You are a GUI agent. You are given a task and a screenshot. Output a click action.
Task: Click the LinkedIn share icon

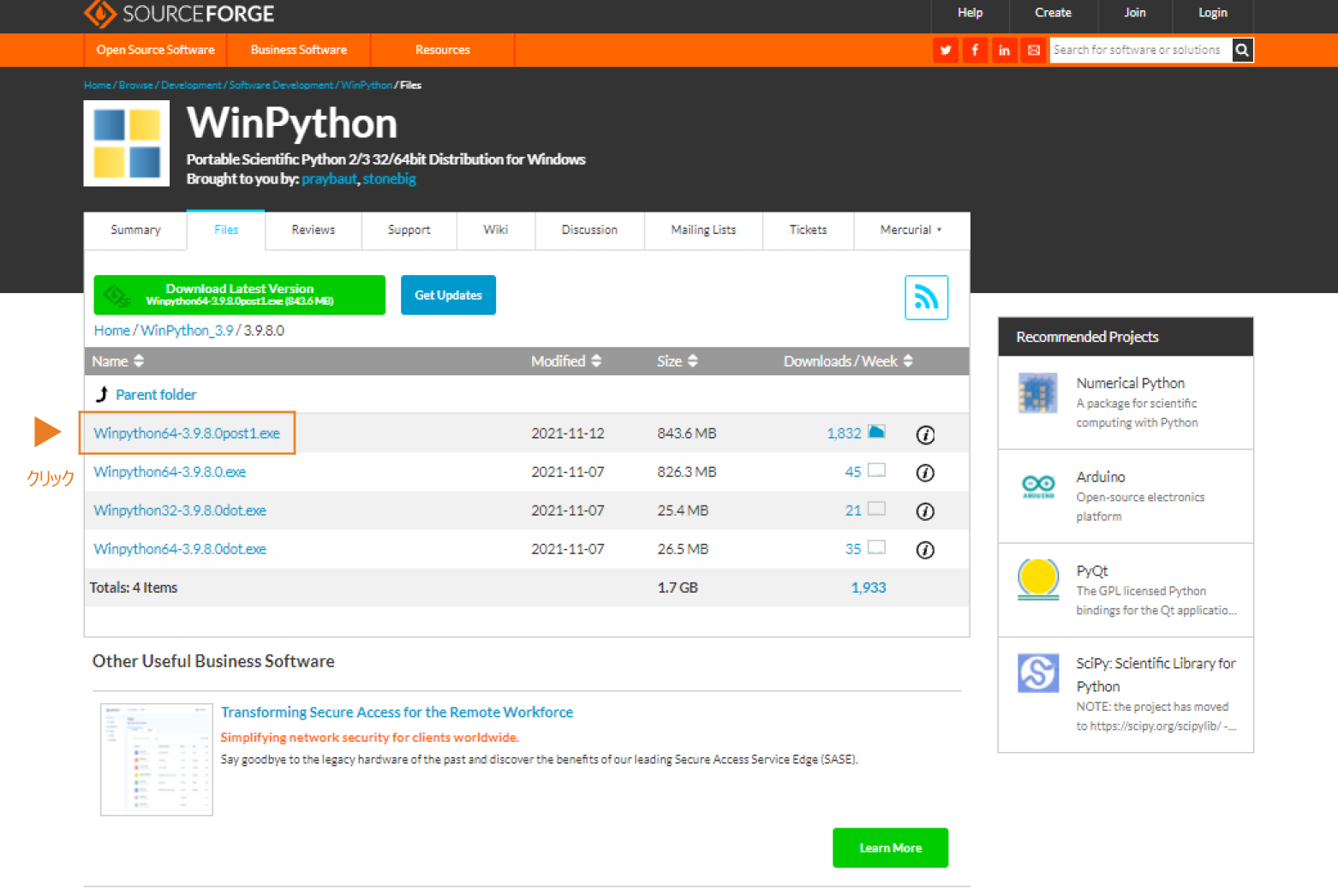[1004, 51]
